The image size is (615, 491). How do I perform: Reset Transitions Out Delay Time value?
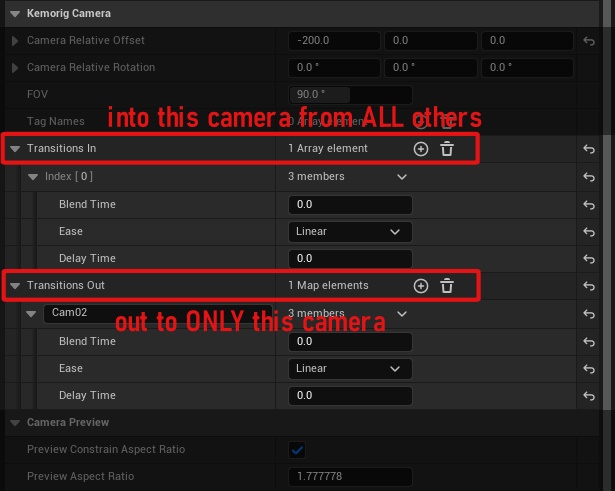[590, 396]
